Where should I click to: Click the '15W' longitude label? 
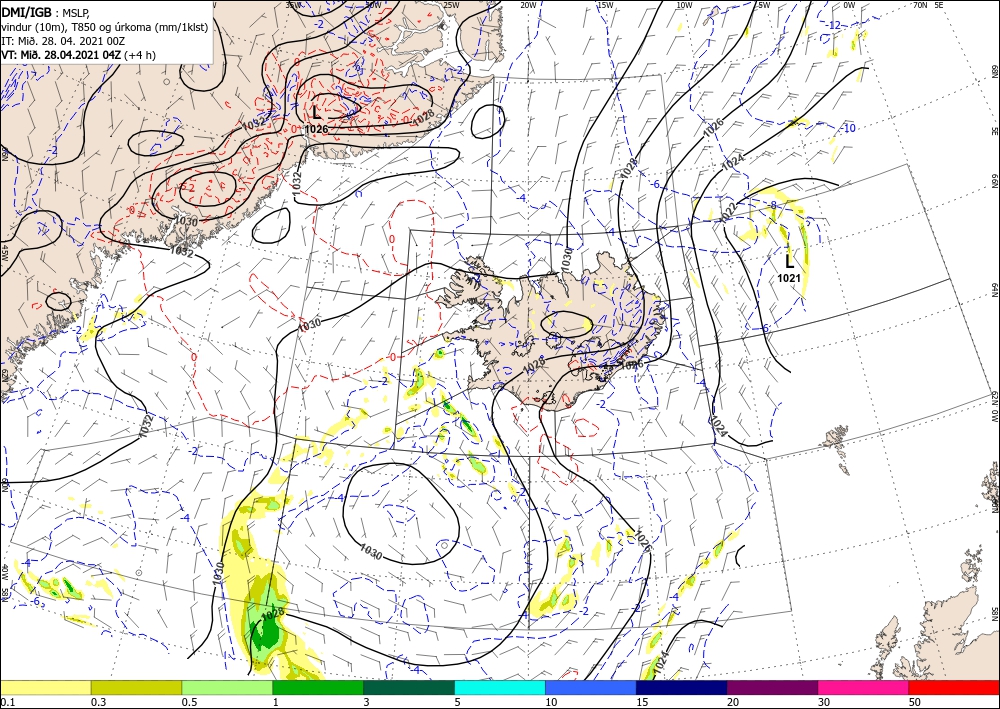[605, 5]
